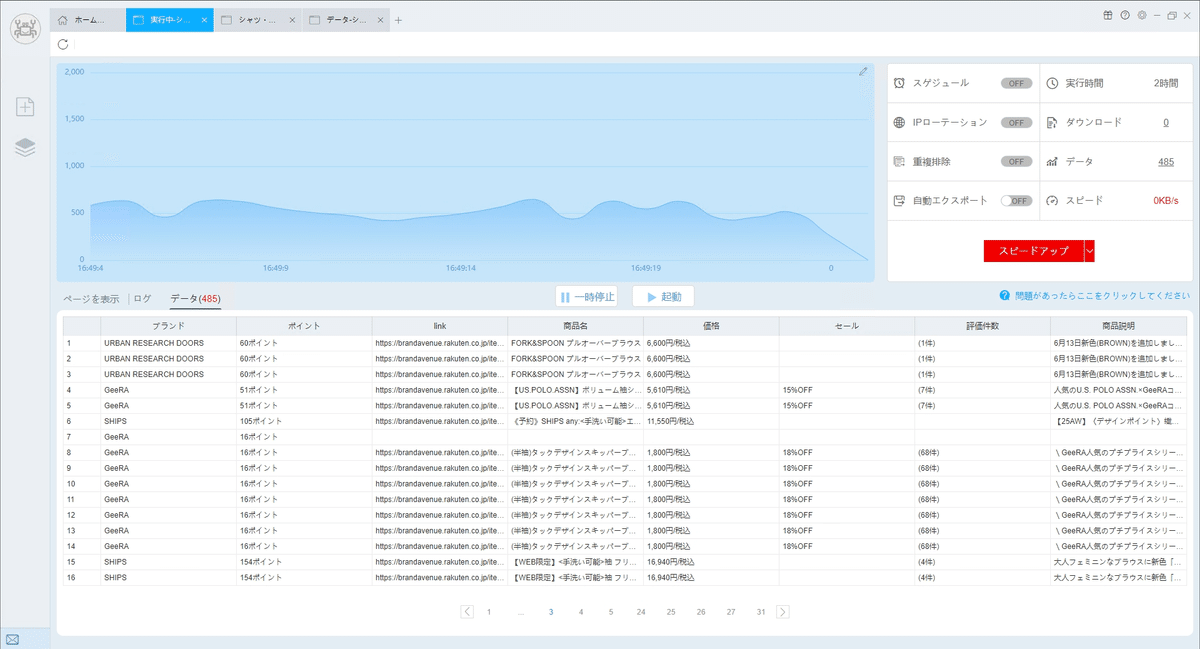Click the pagination ellipsis
This screenshot has width=1200, height=649.
coord(520,611)
